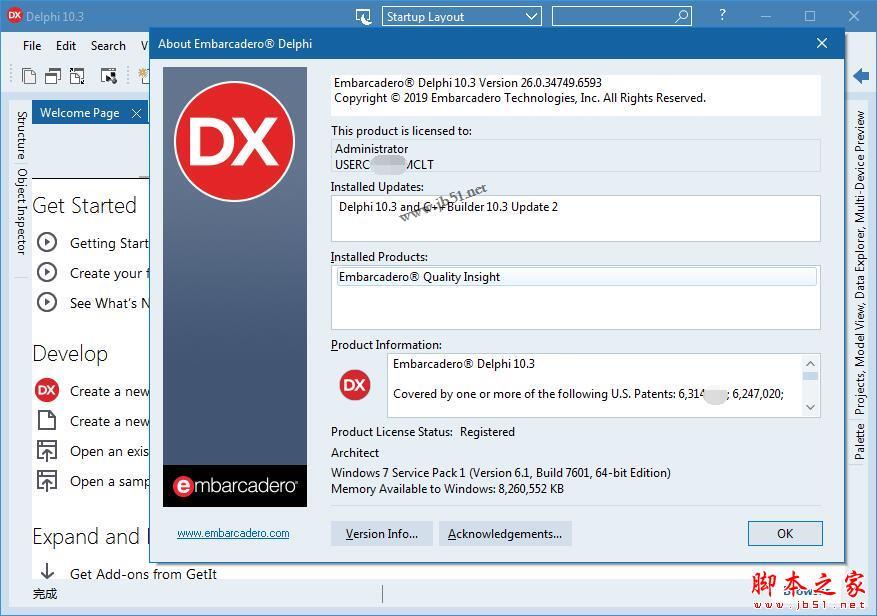Click the embarcadero logo banner
The width and height of the screenshot is (877, 616).
click(235, 486)
